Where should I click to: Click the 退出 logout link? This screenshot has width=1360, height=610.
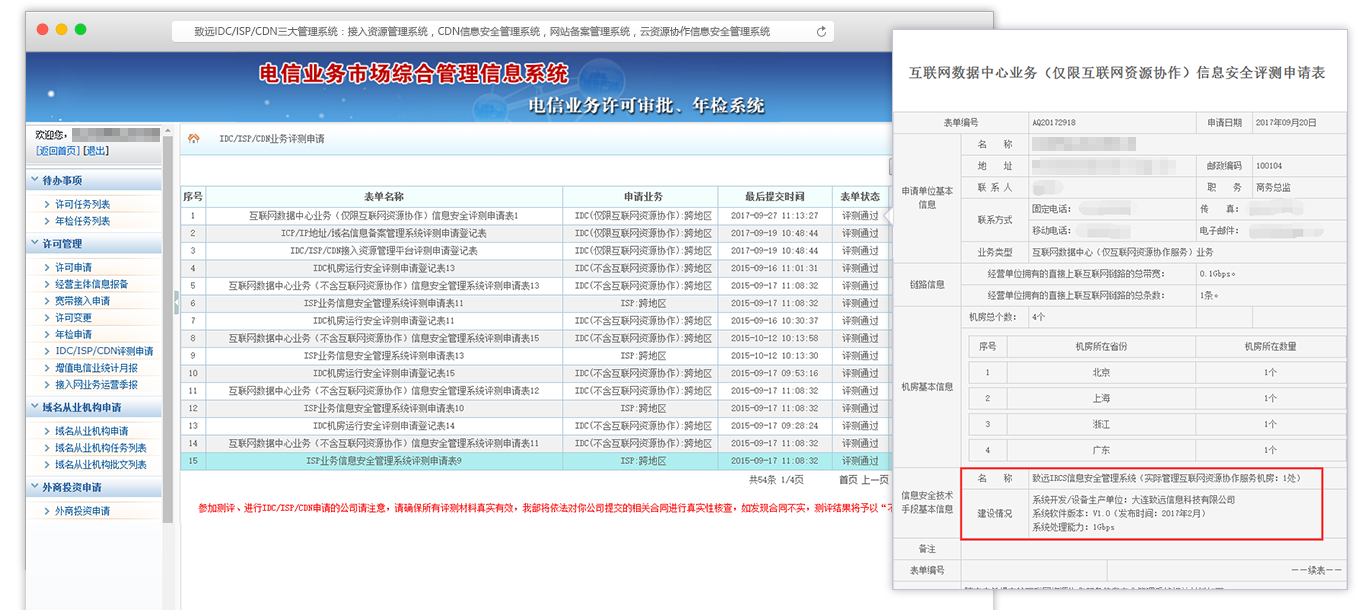[96, 151]
